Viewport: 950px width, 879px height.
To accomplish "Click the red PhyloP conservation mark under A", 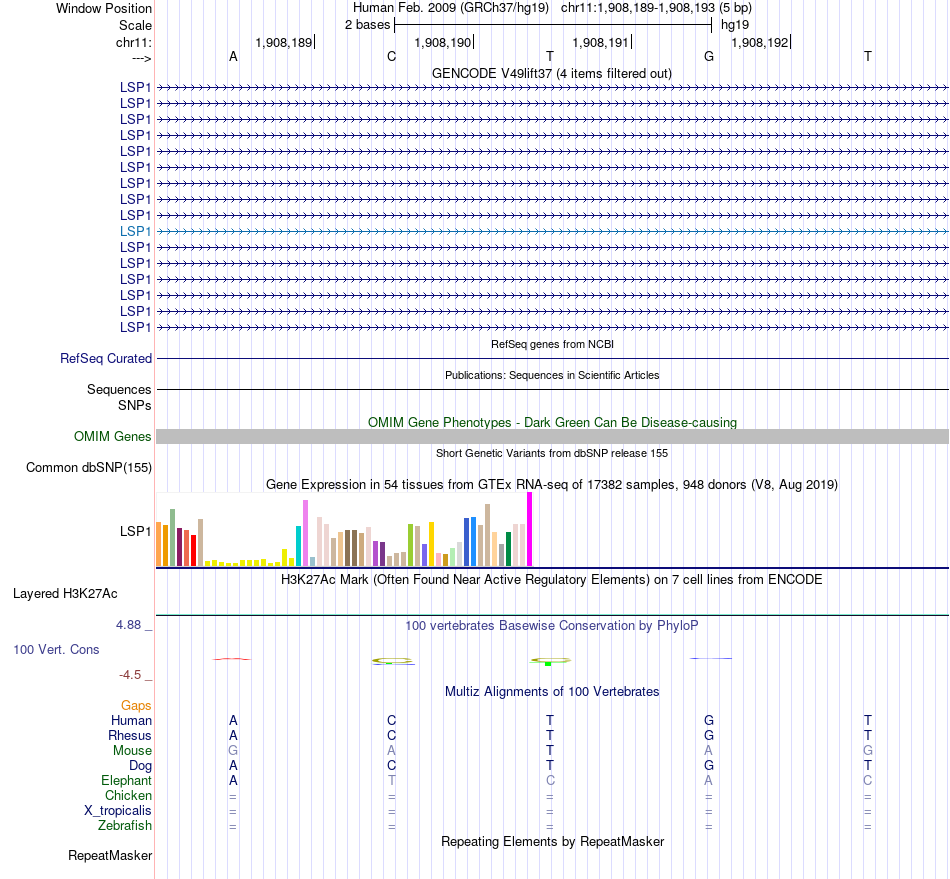I will click(231, 658).
